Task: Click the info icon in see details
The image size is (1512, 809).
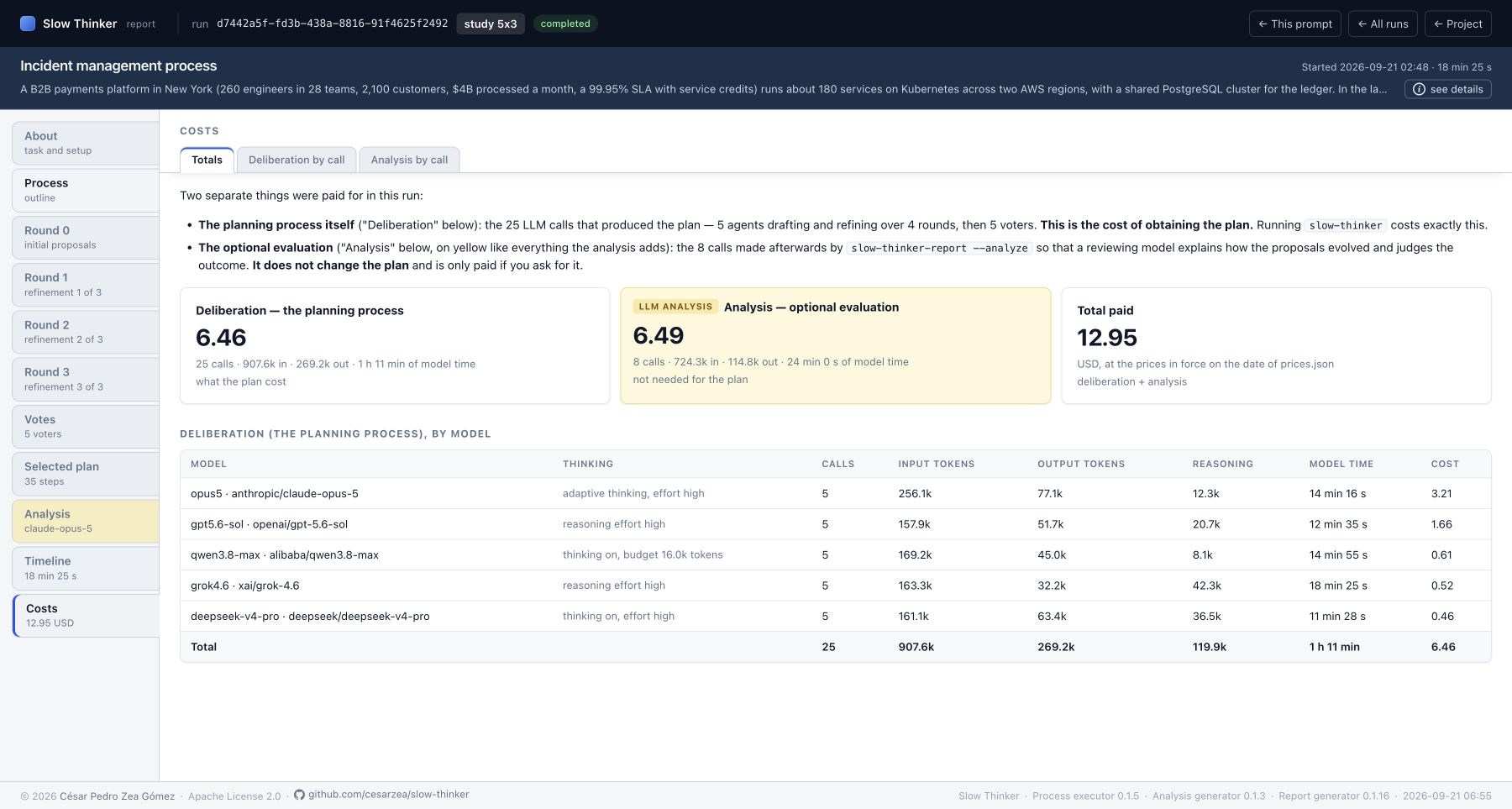Action: tap(1419, 89)
